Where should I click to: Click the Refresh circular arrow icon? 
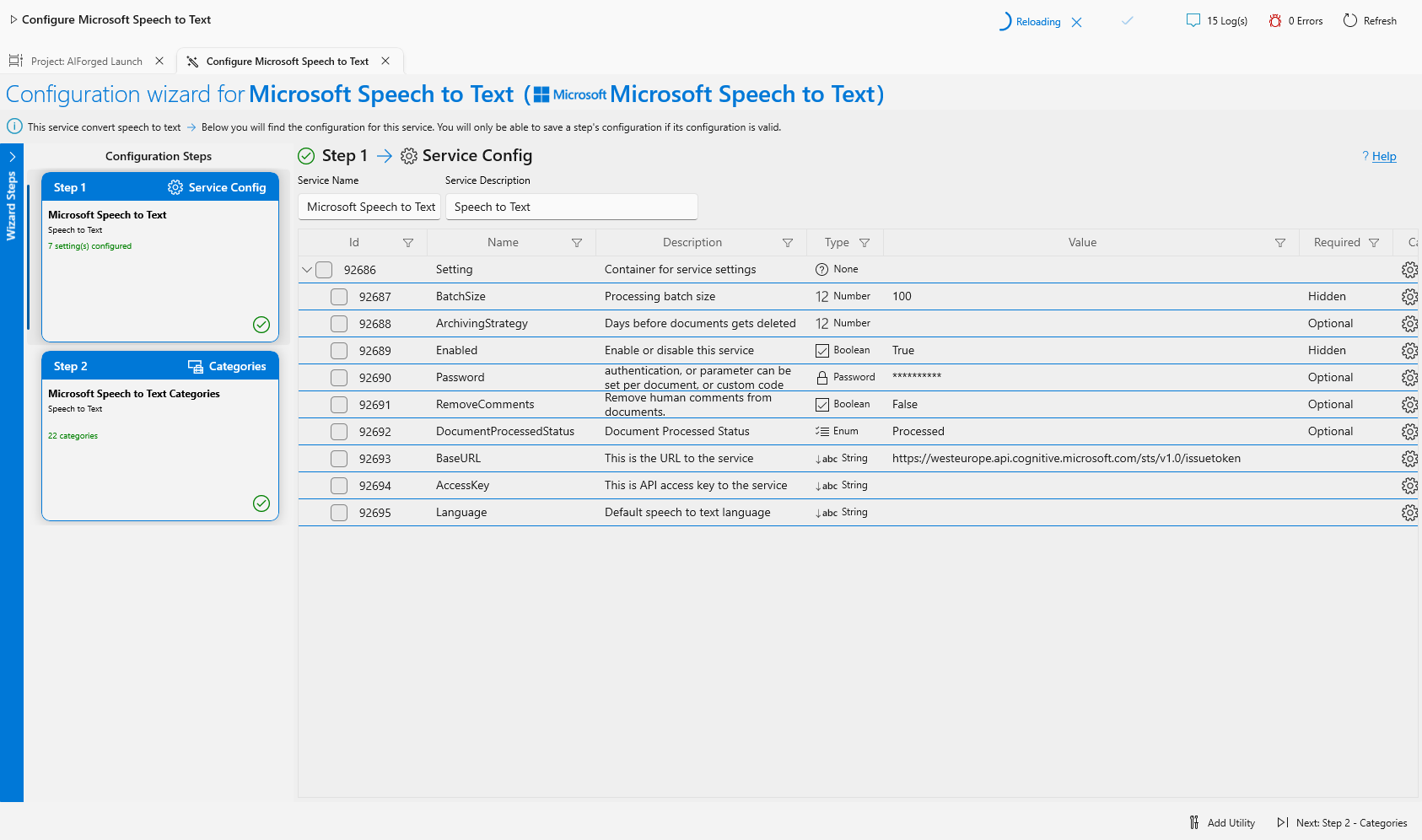pos(1350,20)
